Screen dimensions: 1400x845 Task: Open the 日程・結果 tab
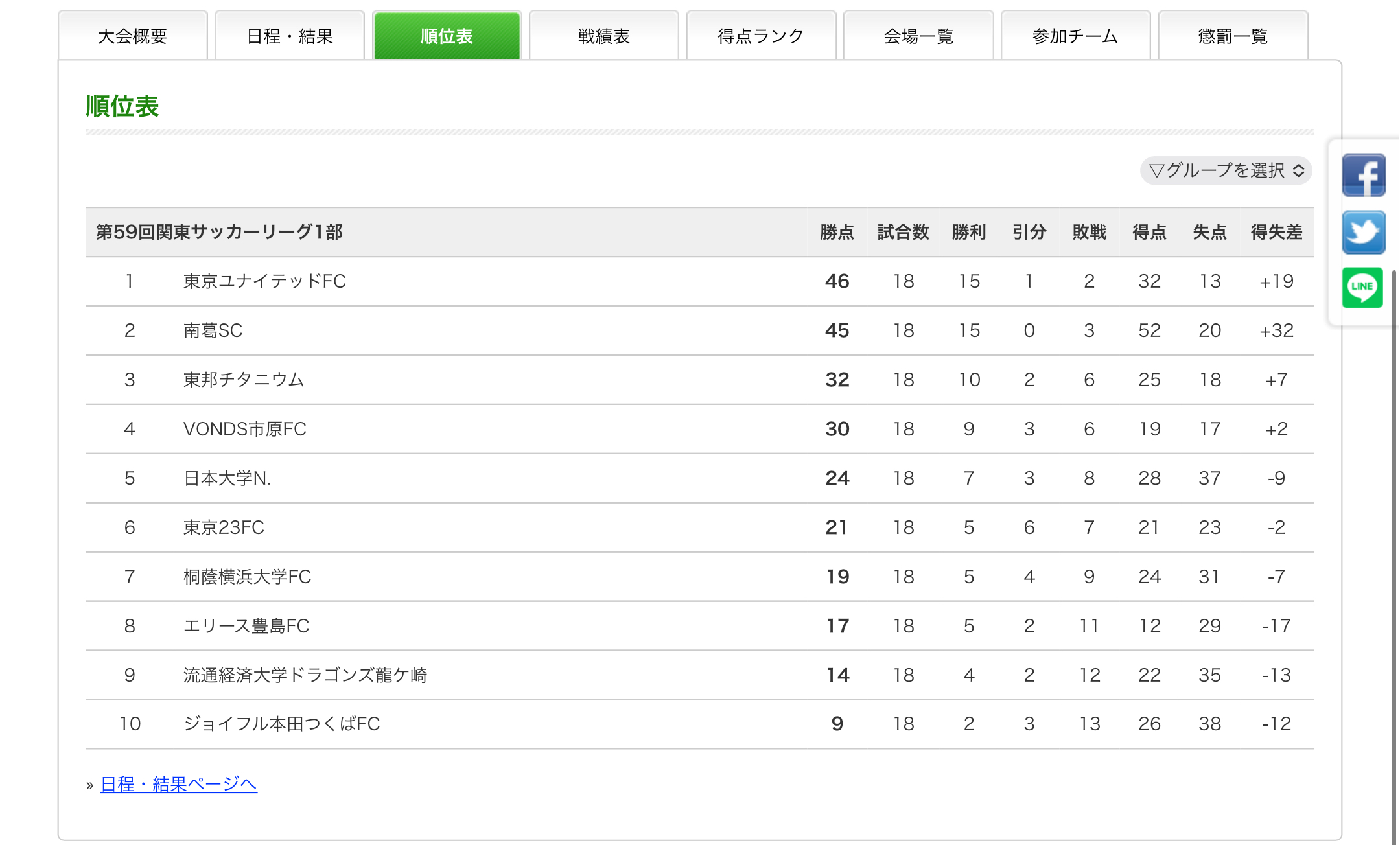290,36
